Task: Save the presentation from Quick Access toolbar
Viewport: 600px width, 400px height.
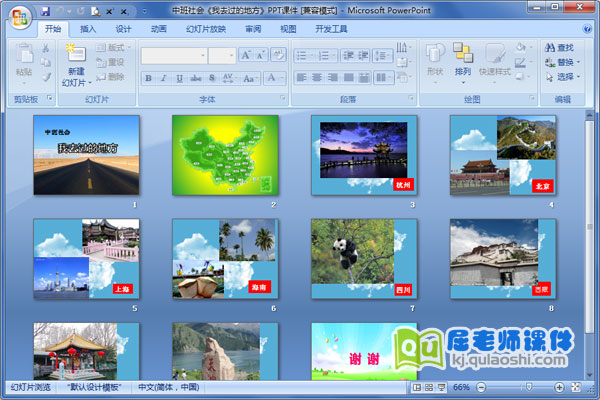Action: (x=45, y=11)
